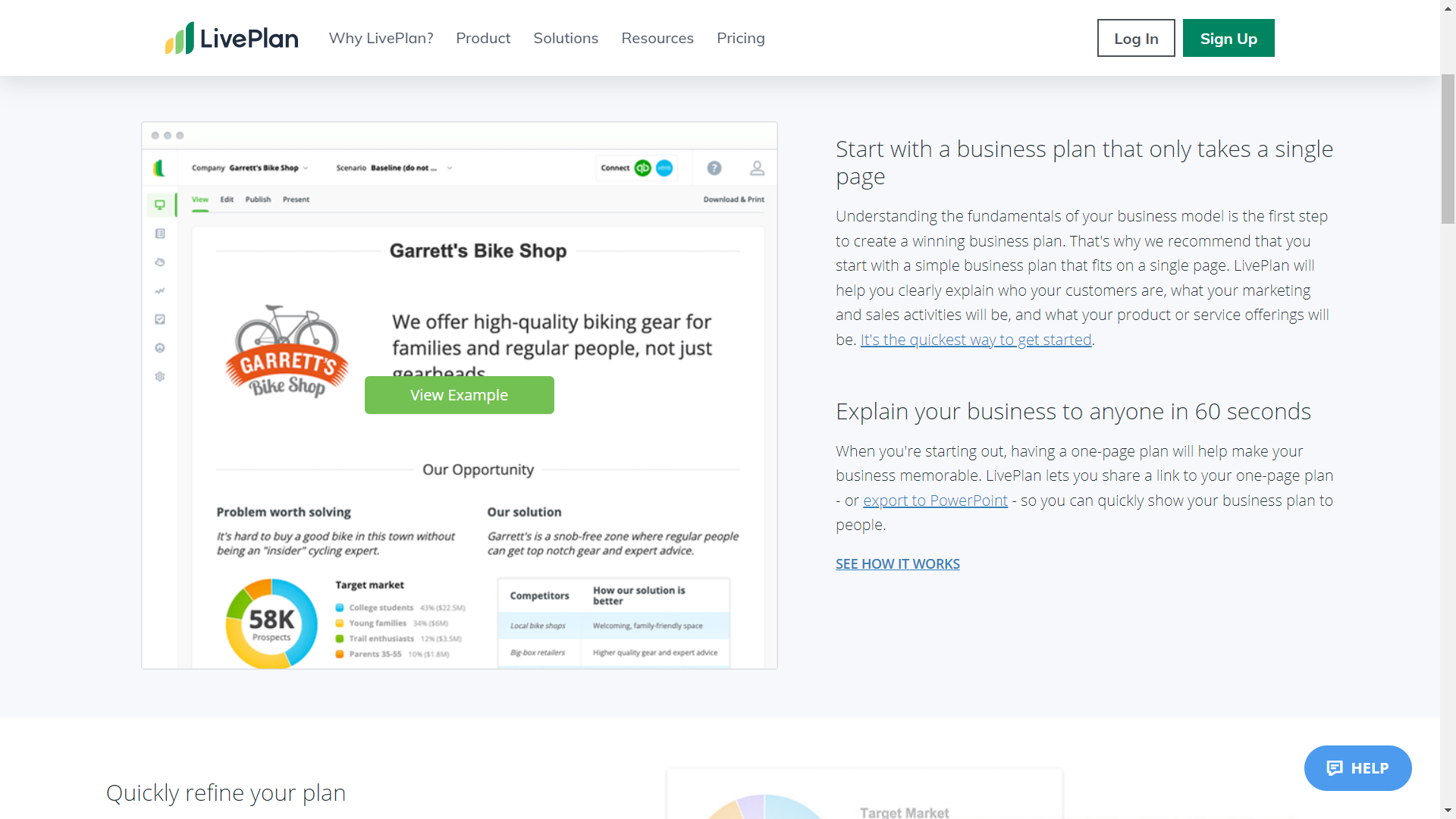Open the SEE HOW IT WORKS link
The image size is (1456, 819).
click(x=898, y=564)
